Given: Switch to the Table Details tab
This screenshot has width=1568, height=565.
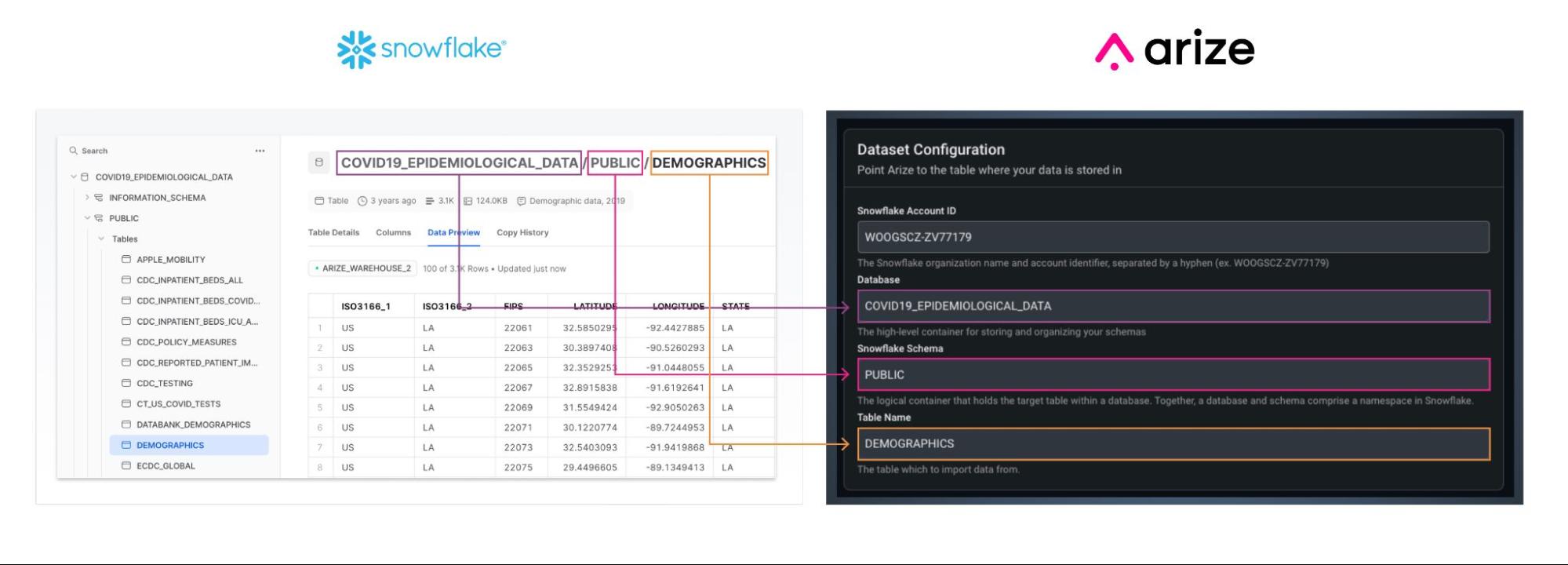Looking at the screenshot, I should pos(333,232).
